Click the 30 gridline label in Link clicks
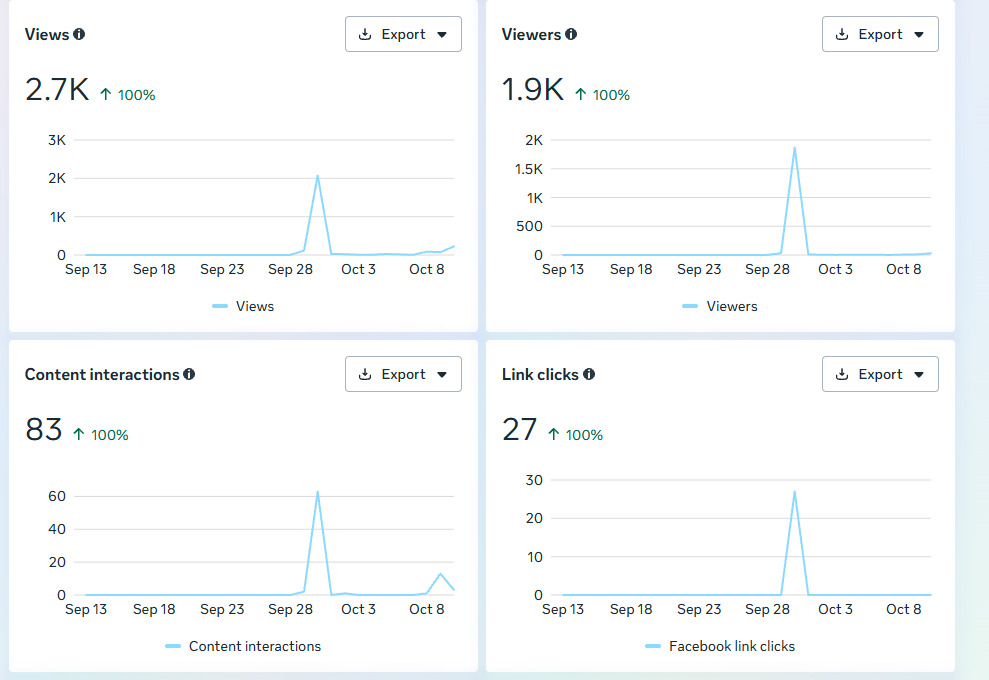 click(x=534, y=480)
